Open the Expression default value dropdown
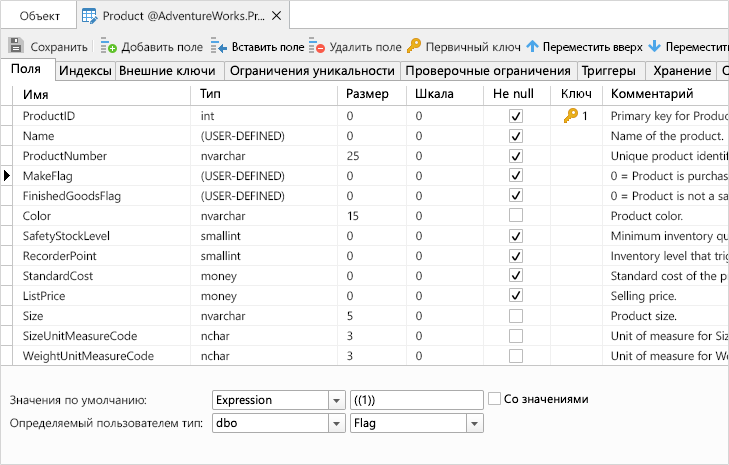This screenshot has height=465, width=729. click(x=336, y=400)
